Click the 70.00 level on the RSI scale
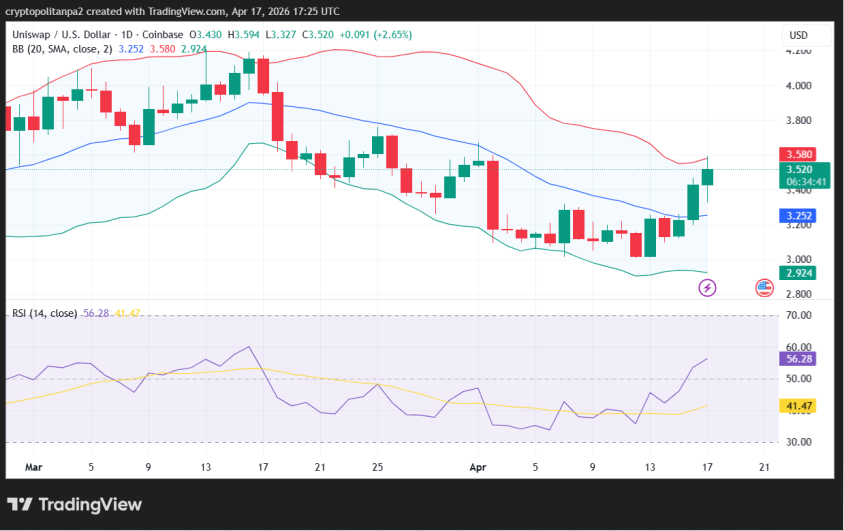 pos(798,315)
